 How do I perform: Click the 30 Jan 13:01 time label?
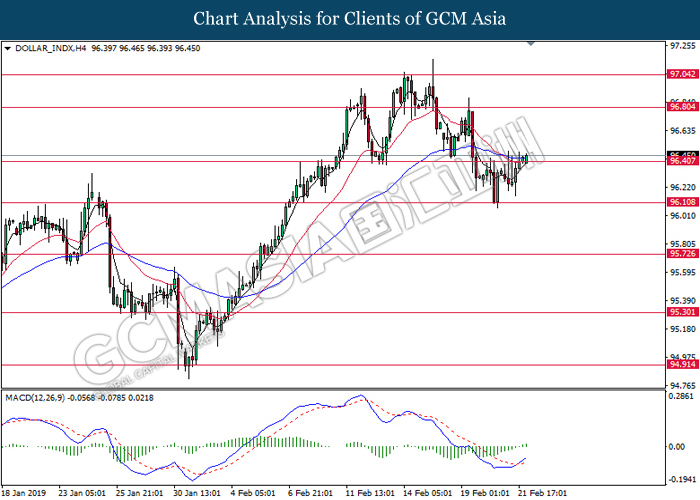198,492
